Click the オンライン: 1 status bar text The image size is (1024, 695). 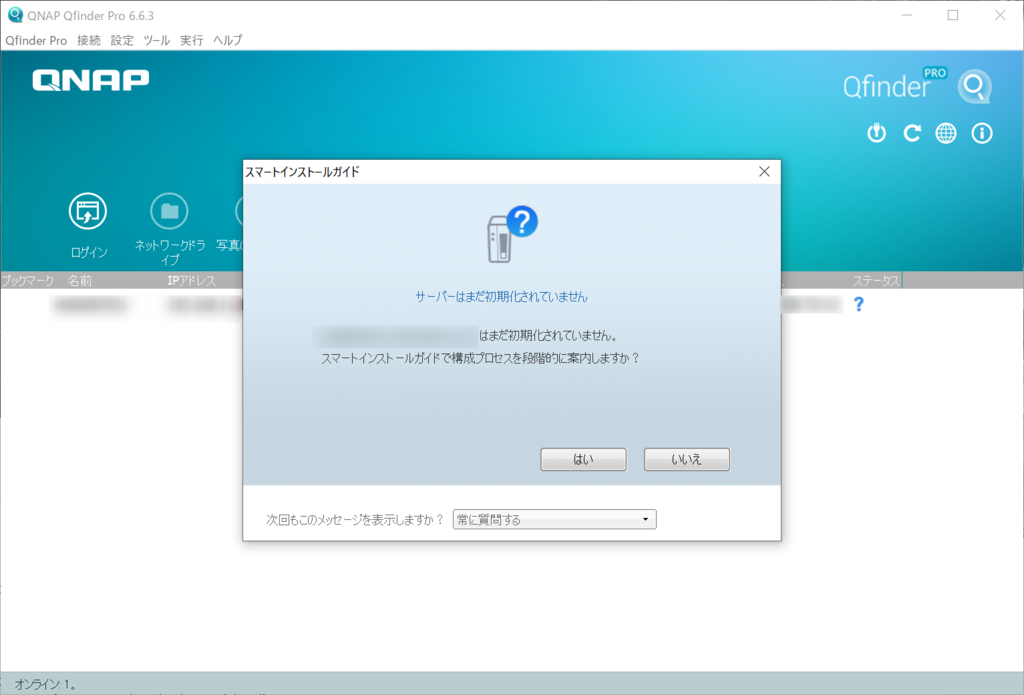coord(45,685)
